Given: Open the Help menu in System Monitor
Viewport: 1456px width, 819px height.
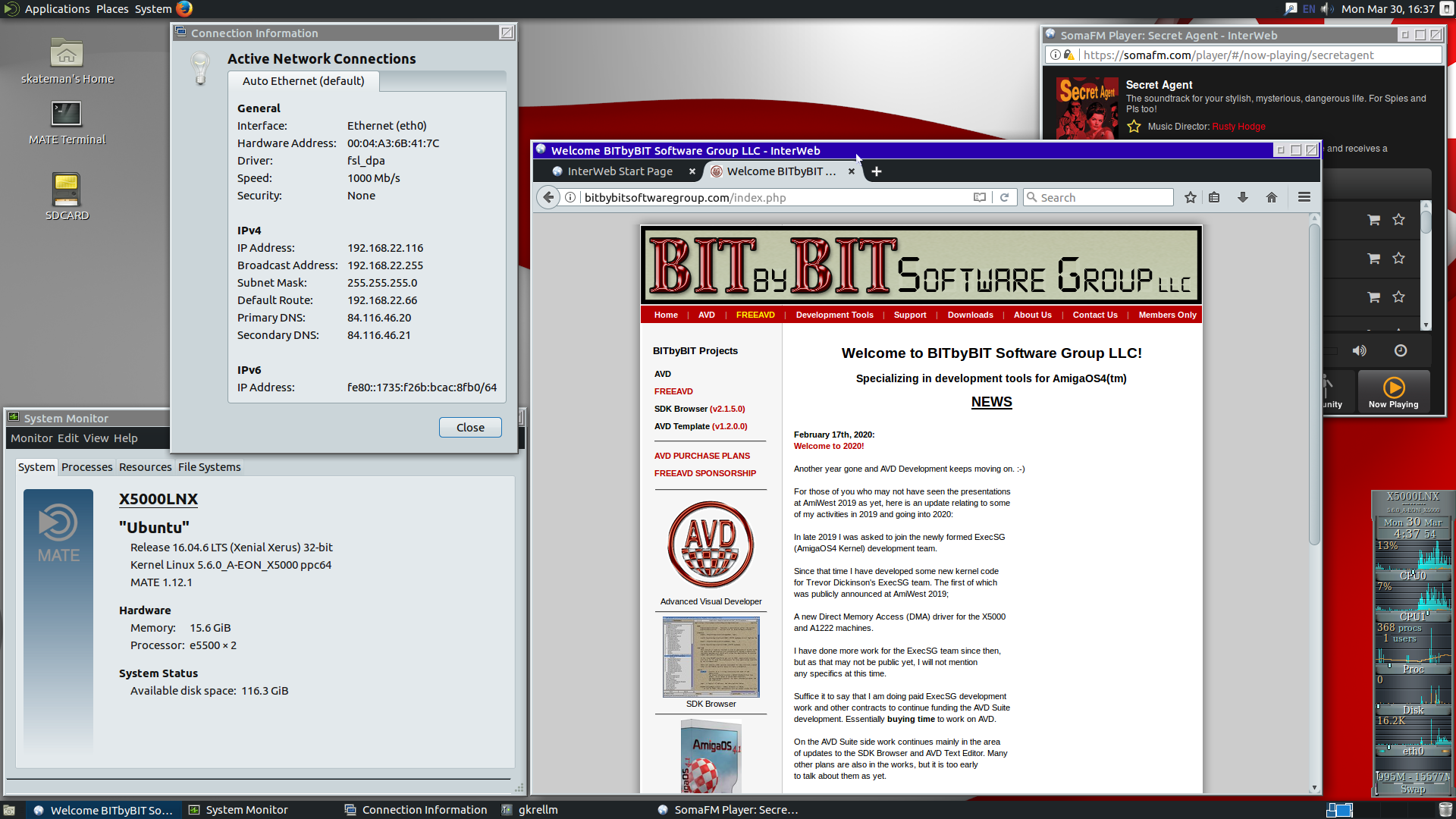Looking at the screenshot, I should pos(126,438).
